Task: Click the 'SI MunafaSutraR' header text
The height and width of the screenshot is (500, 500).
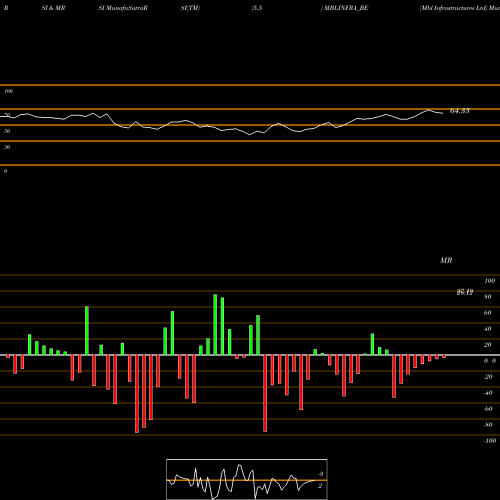Action: click(123, 8)
